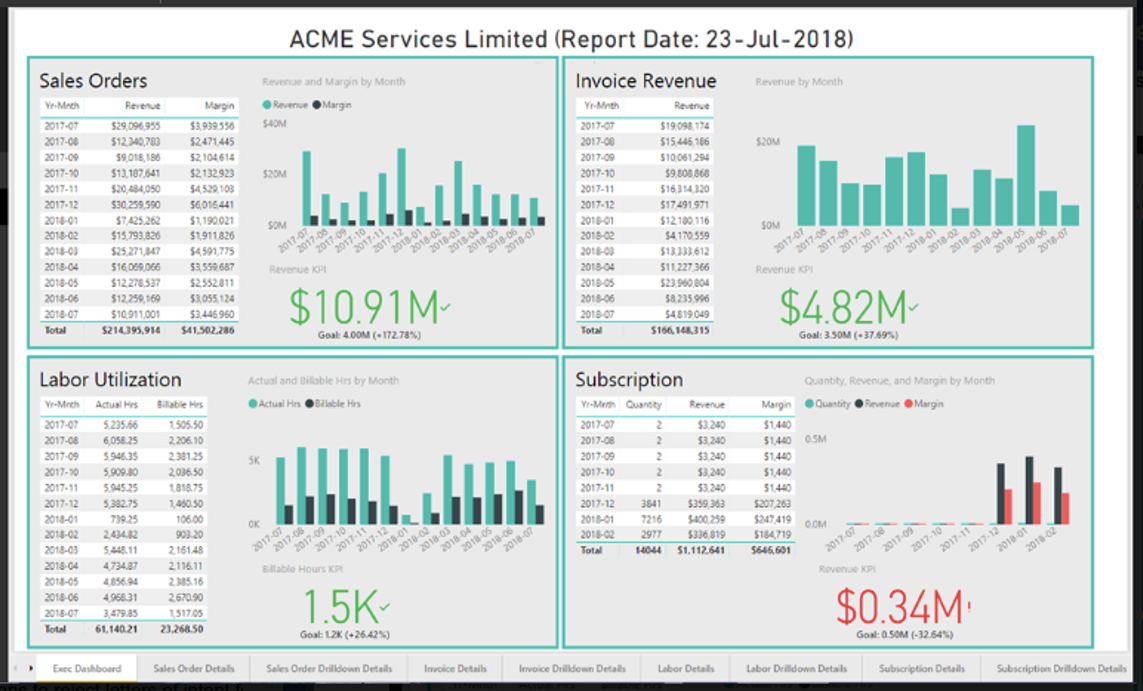Select the short 2018-01 bar in the Labor Utilization chart
The image size is (1143, 691).
coord(406,520)
